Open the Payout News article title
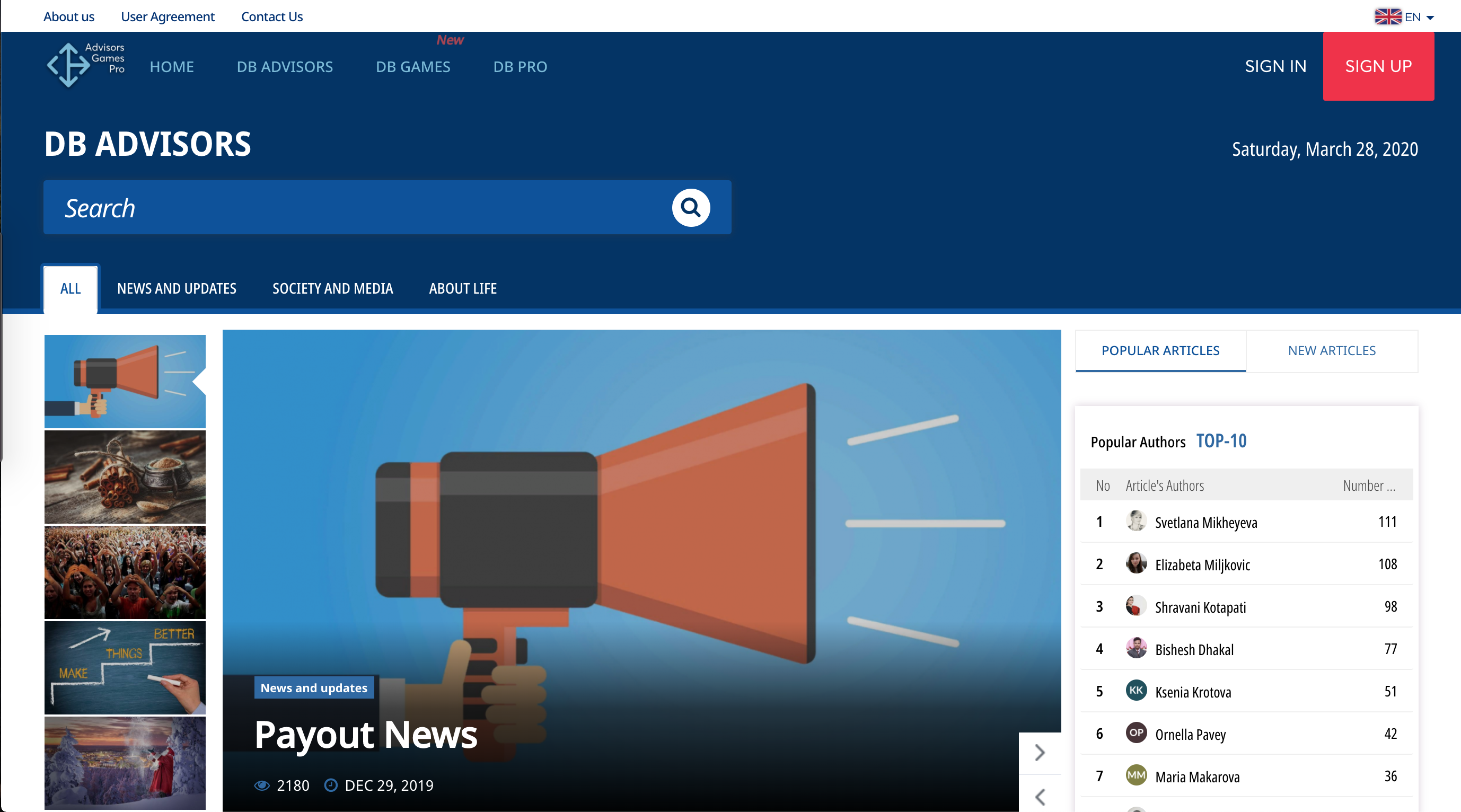 (x=366, y=735)
